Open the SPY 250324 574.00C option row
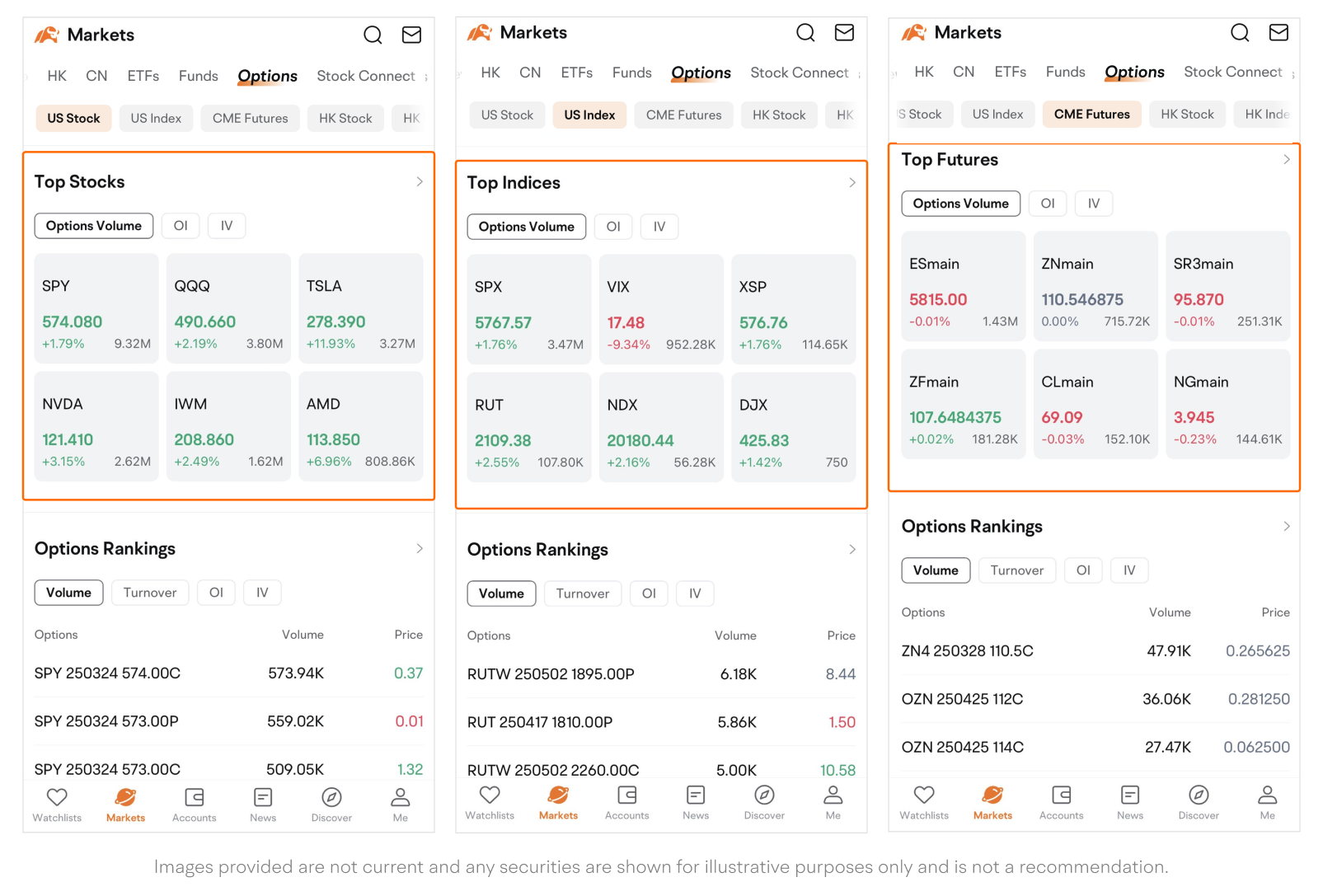 [228, 673]
